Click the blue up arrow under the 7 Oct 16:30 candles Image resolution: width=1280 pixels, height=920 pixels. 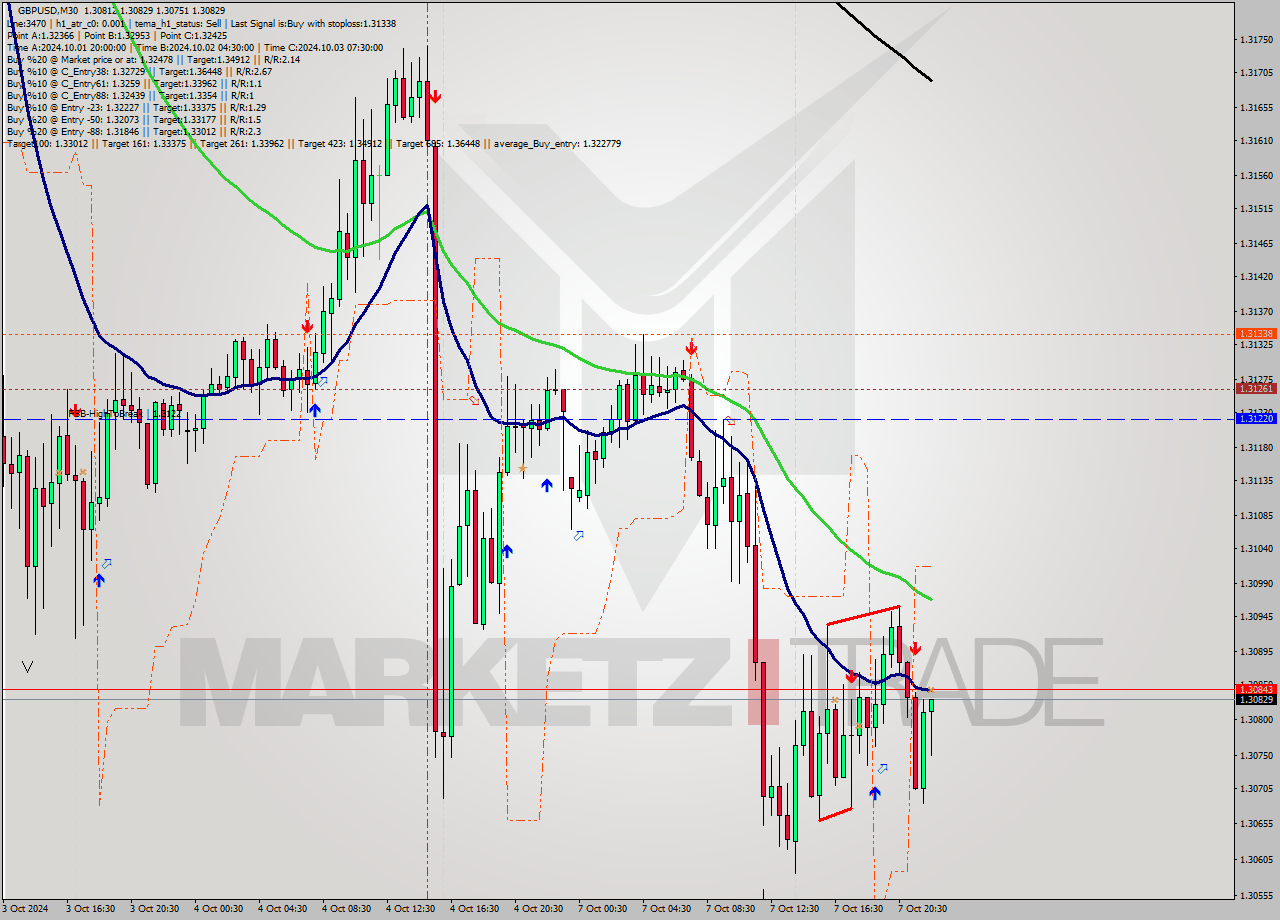point(875,793)
